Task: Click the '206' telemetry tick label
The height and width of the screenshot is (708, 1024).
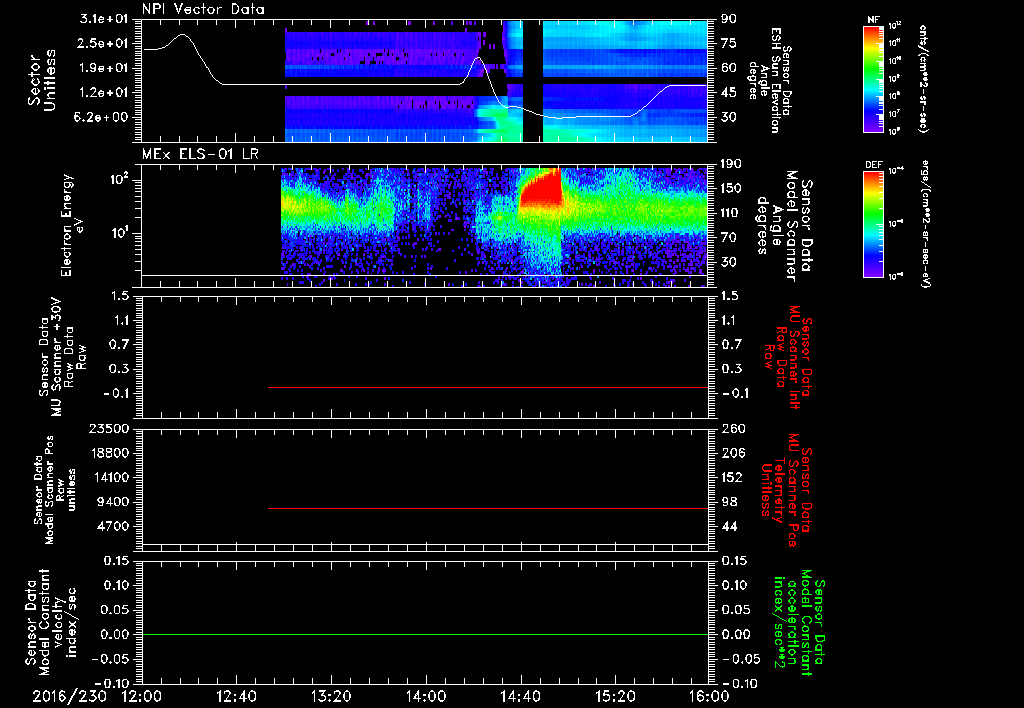Action: click(732, 453)
